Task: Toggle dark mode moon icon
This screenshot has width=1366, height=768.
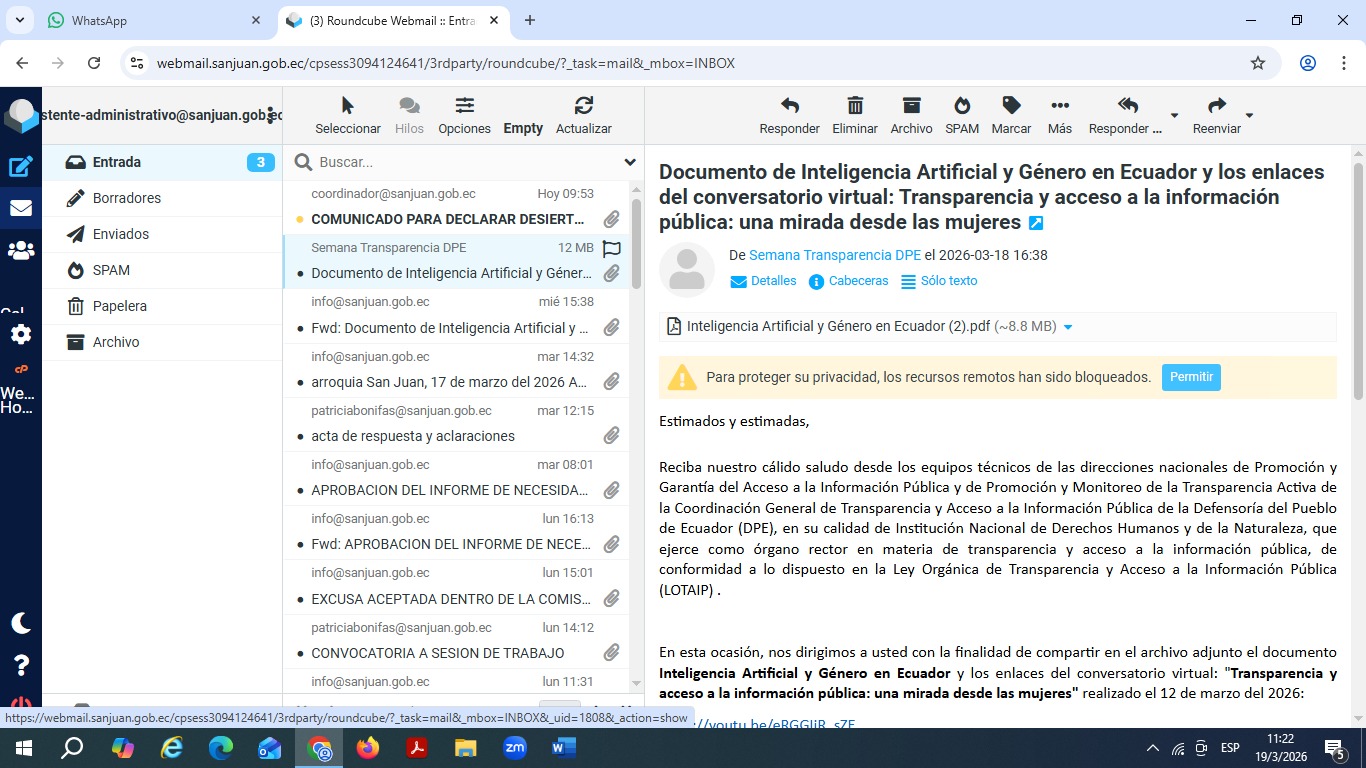Action: point(21,623)
